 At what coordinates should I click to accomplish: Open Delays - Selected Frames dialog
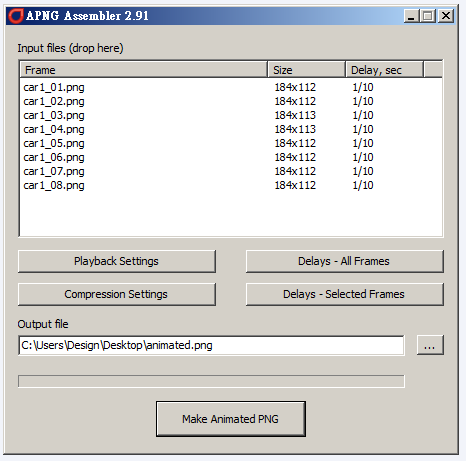tap(345, 294)
